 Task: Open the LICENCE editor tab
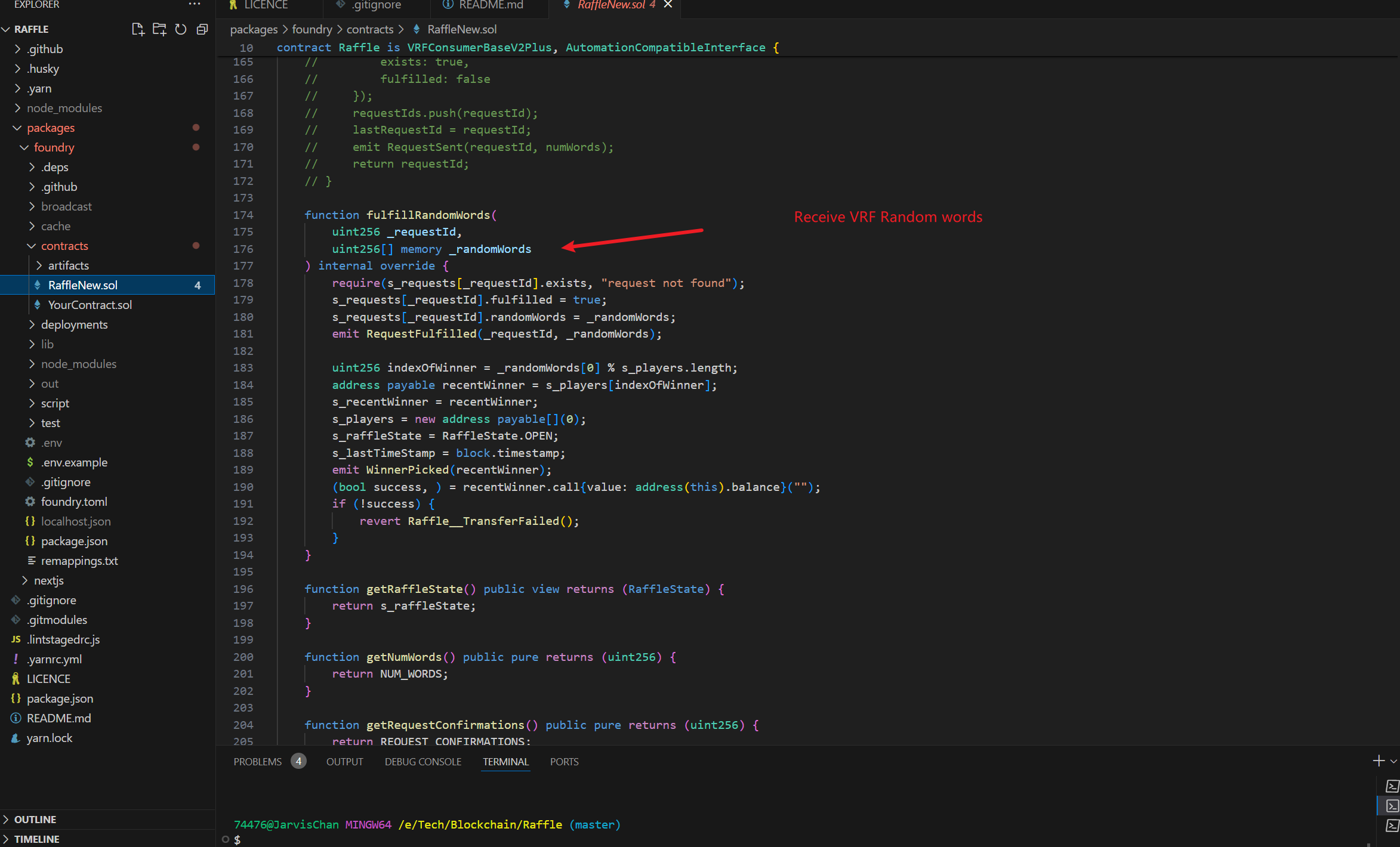266,5
